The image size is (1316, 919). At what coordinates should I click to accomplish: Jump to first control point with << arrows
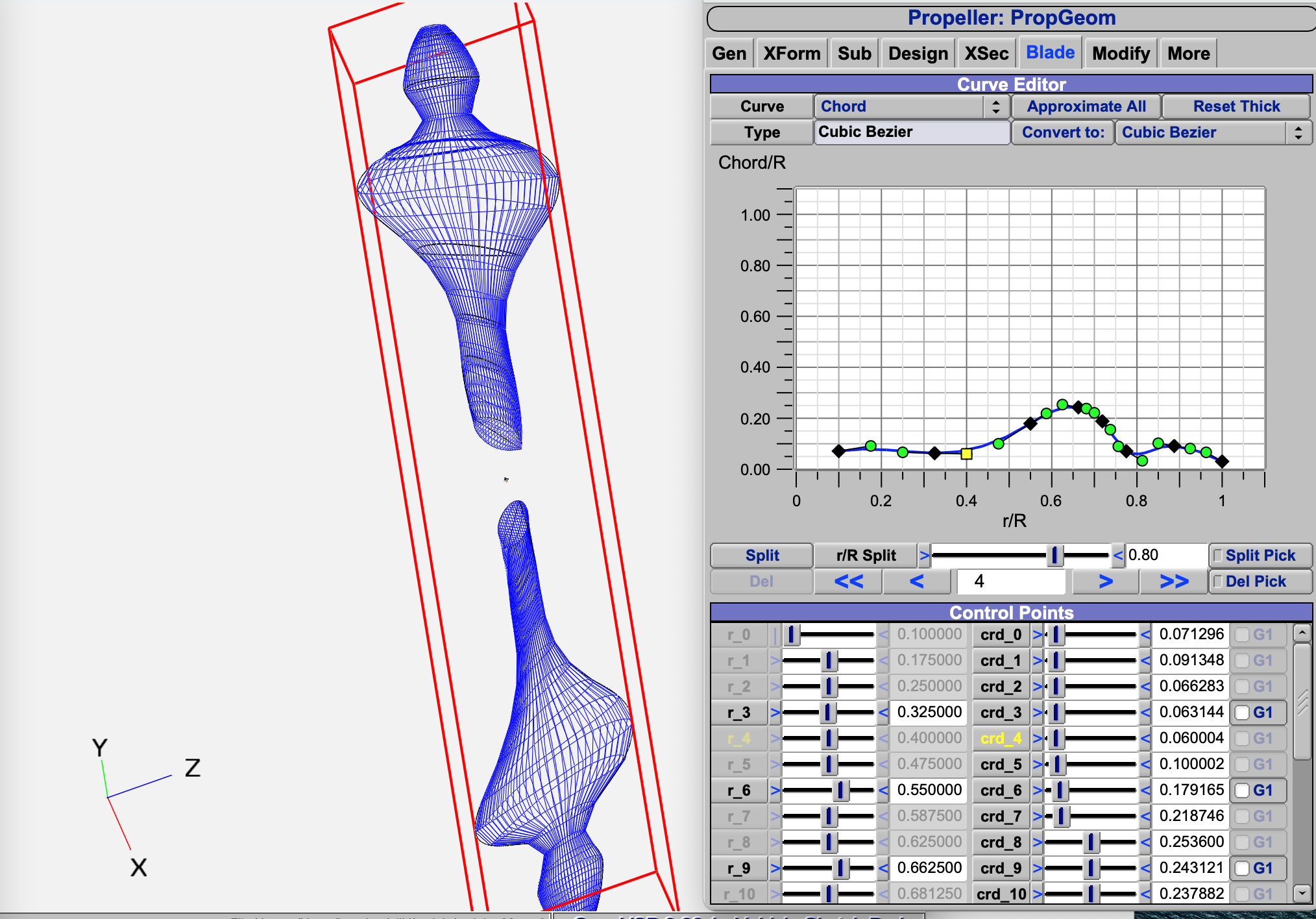(848, 582)
